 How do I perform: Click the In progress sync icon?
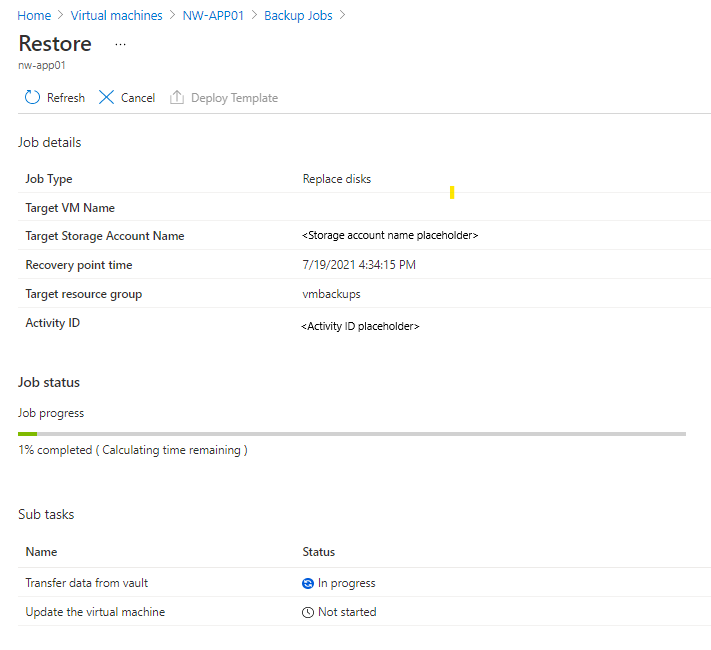coord(308,583)
